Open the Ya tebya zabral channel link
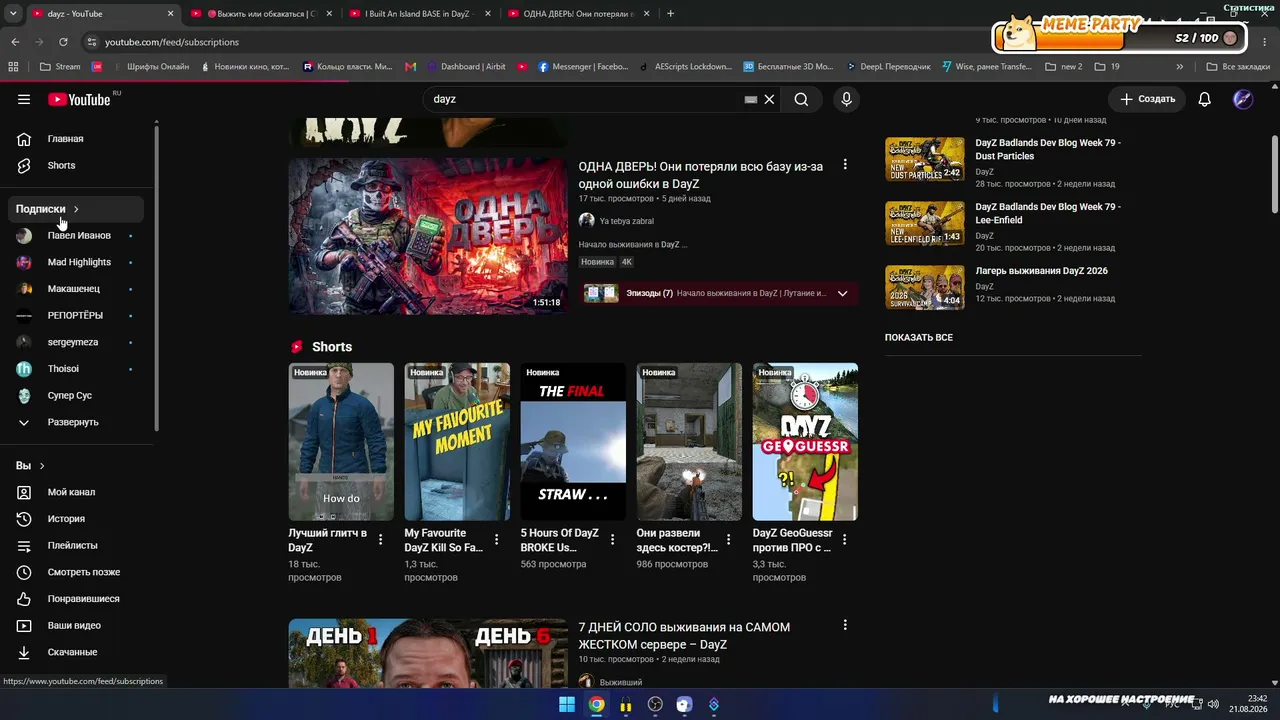 pyautogui.click(x=626, y=221)
